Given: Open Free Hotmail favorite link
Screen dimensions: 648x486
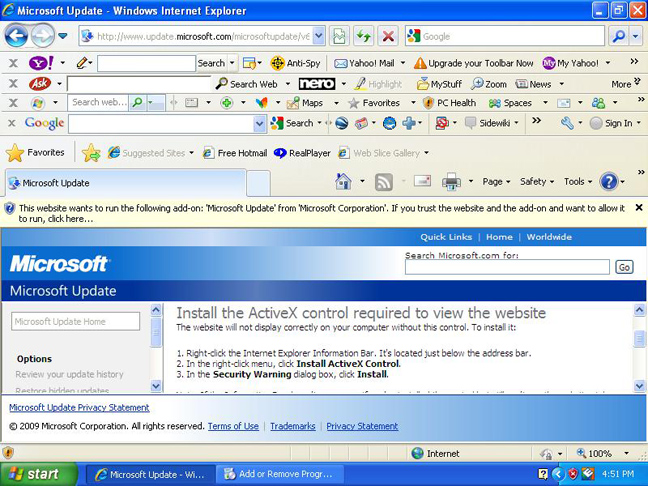Looking at the screenshot, I should [235, 153].
